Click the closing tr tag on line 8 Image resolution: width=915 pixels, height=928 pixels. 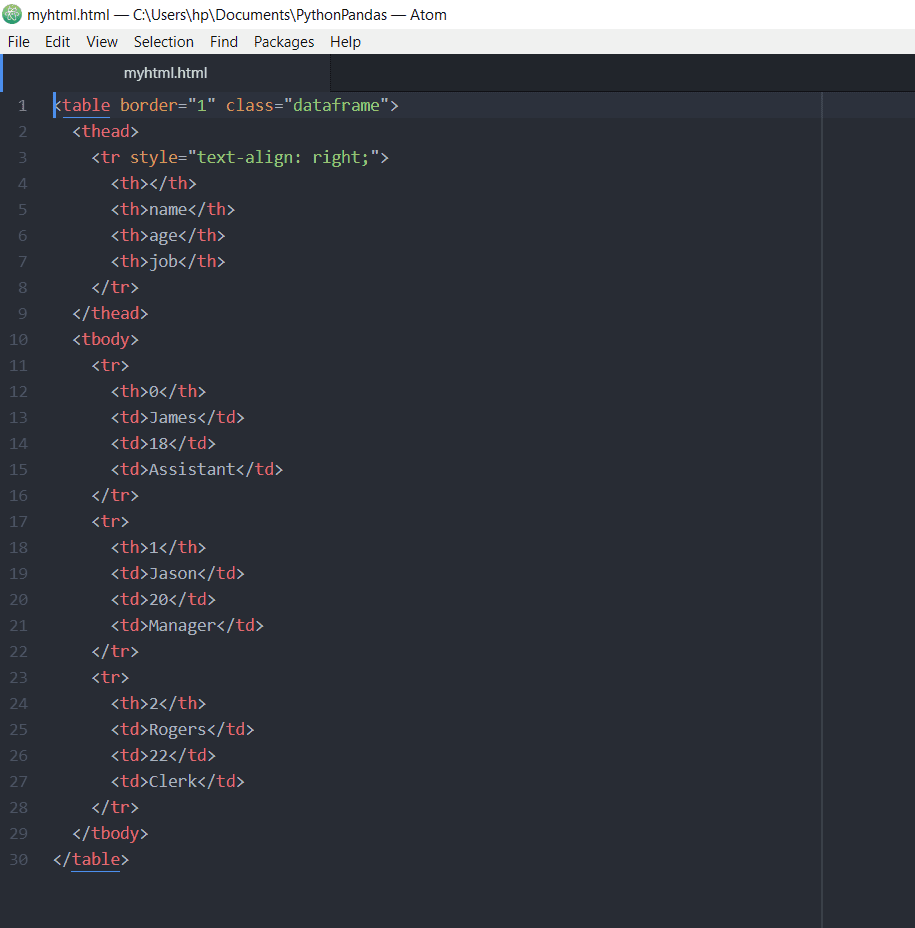point(115,288)
